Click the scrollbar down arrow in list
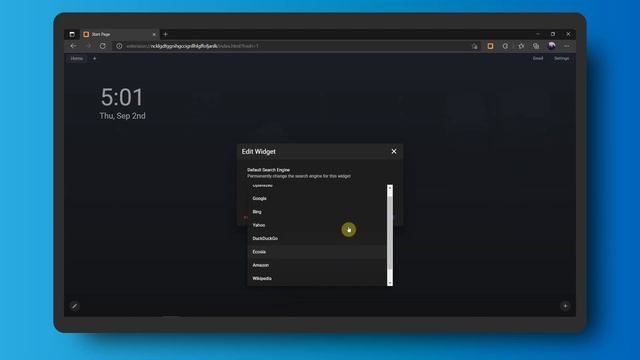The height and width of the screenshot is (360, 640). pos(390,283)
